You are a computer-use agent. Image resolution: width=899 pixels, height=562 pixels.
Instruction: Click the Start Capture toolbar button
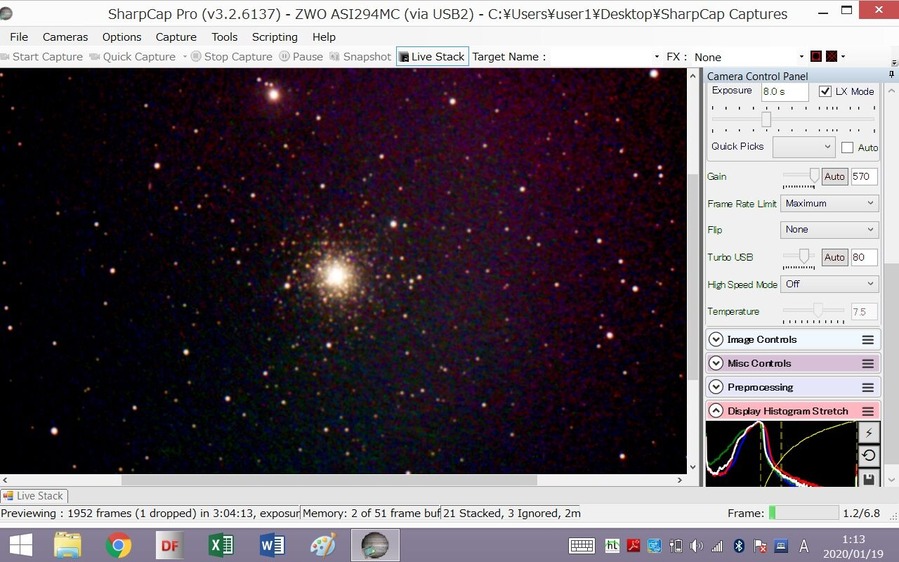(42, 57)
